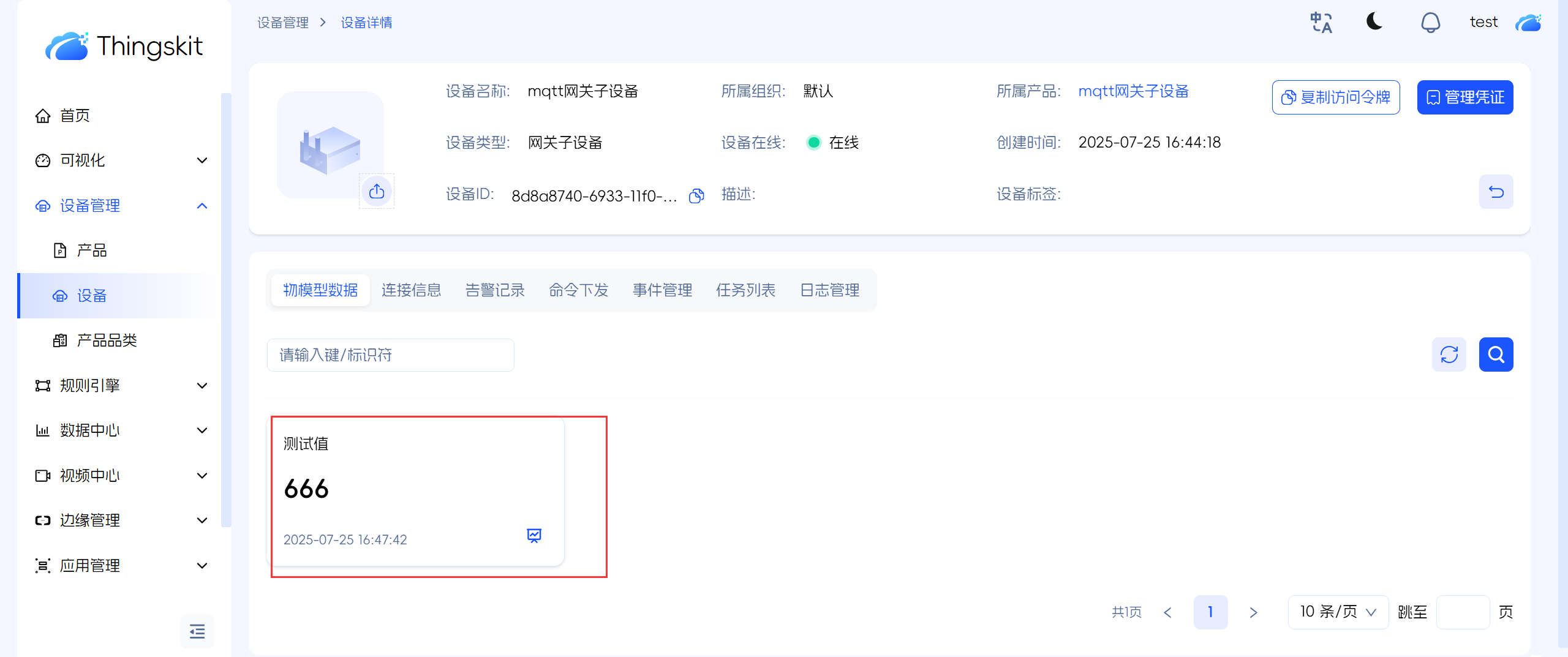Click the 管理凭证 button

(1464, 97)
